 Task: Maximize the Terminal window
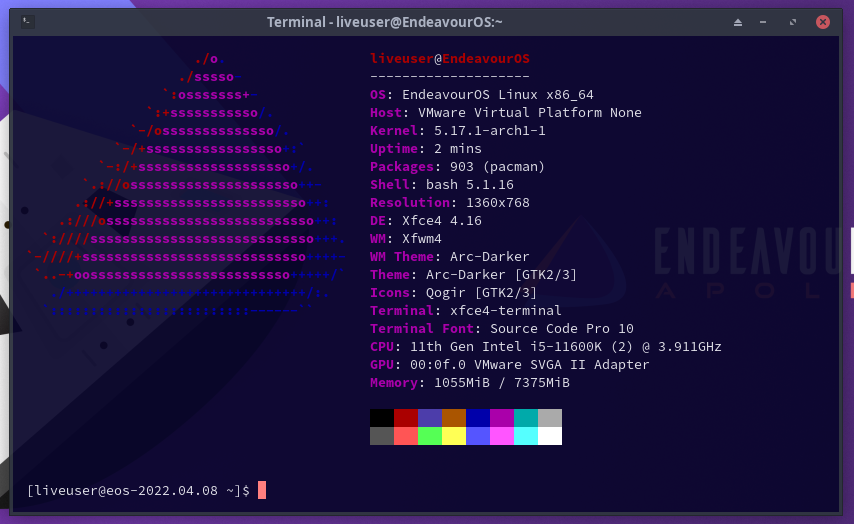click(x=792, y=22)
